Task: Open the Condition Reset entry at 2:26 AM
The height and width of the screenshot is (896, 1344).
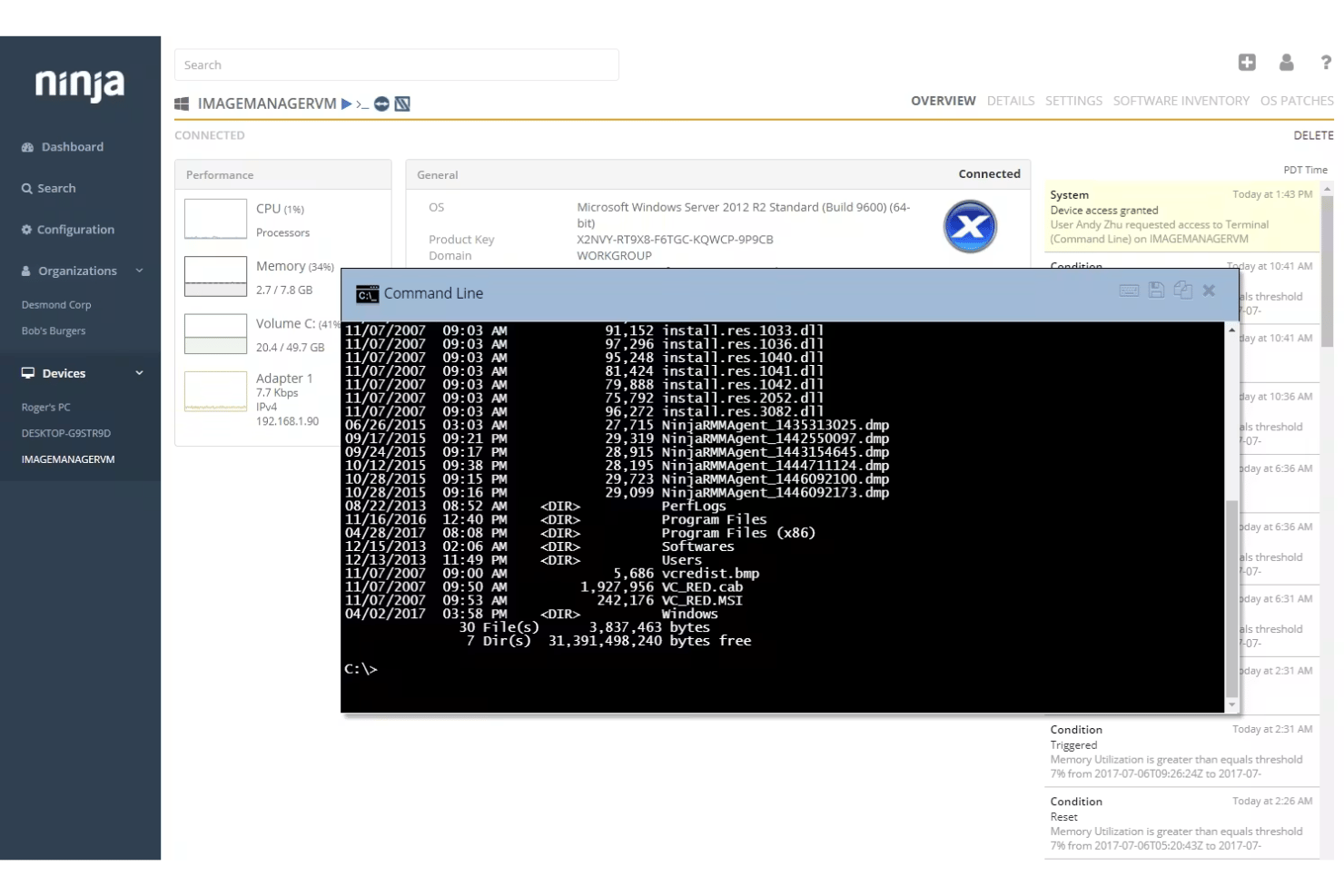Action: point(1181,823)
